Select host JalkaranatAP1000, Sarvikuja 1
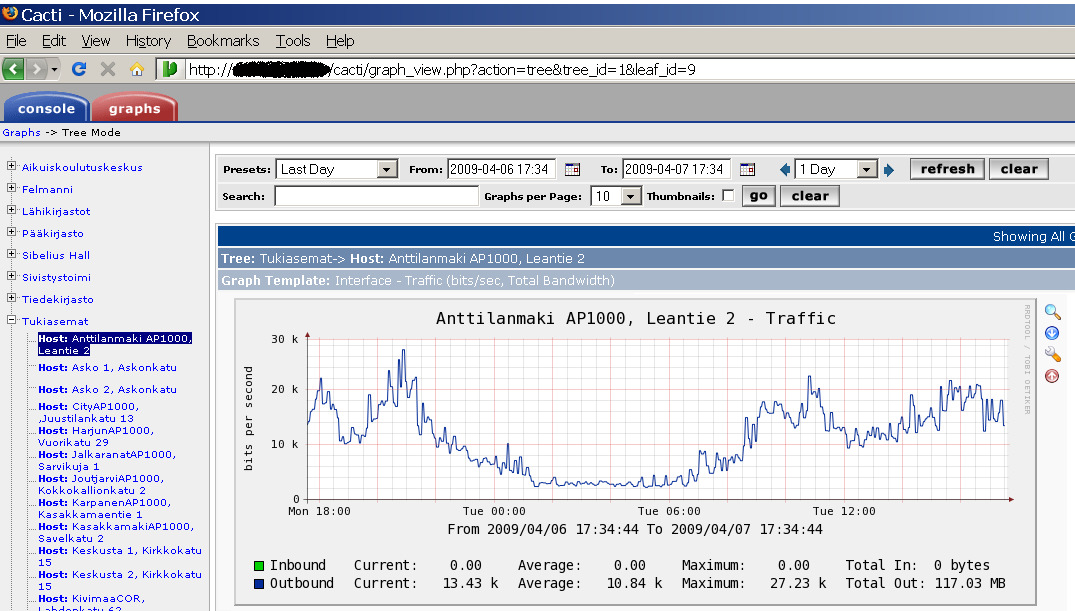This screenshot has height=611, width=1075. [107, 460]
